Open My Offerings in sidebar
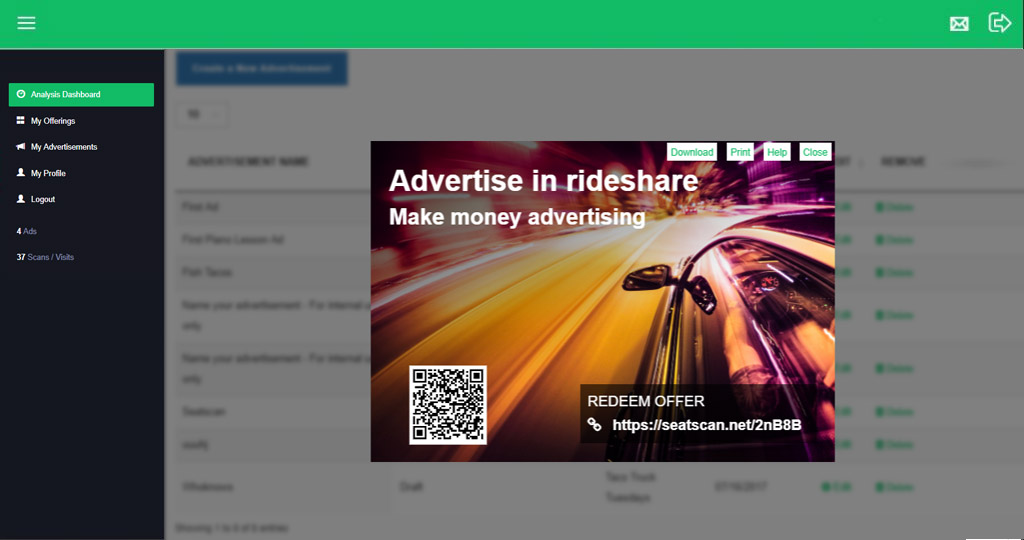The height and width of the screenshot is (540, 1024). point(53,121)
